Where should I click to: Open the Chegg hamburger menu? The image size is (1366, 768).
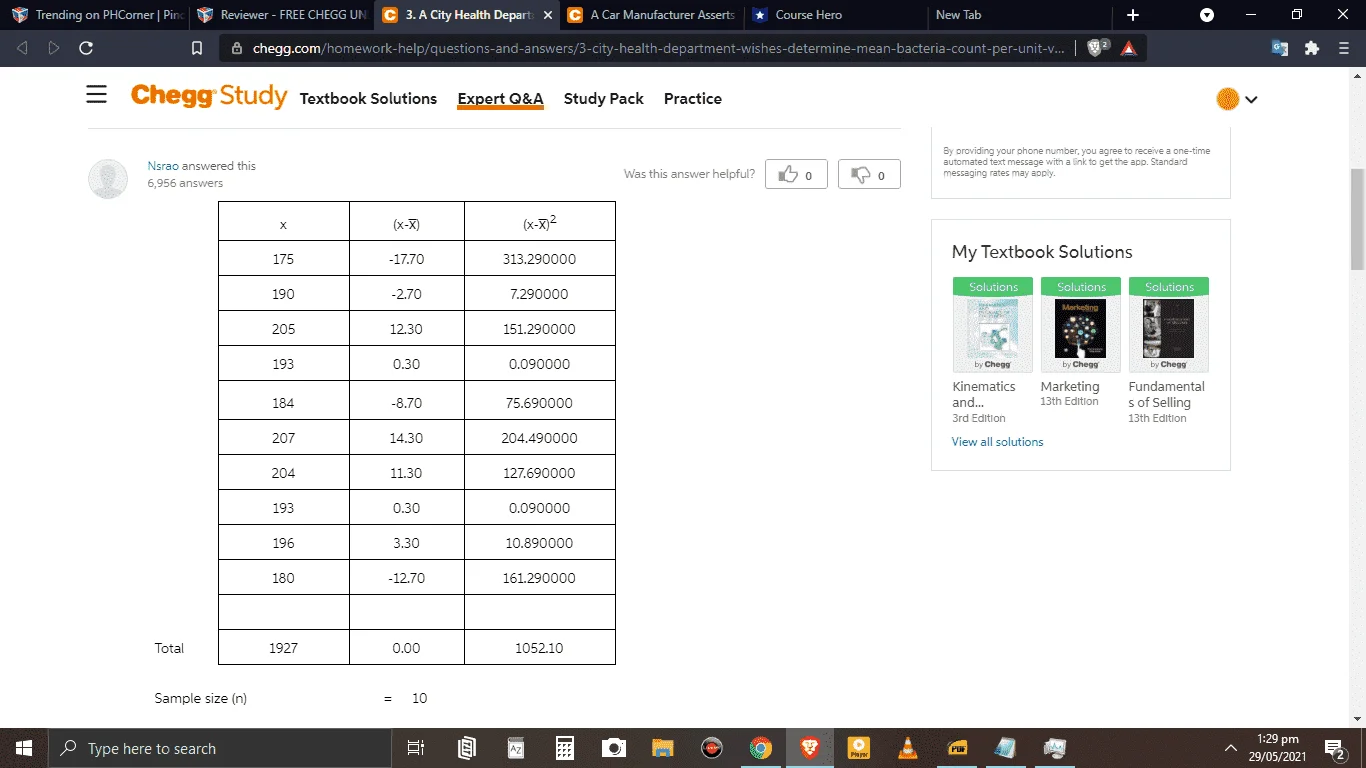click(96, 94)
